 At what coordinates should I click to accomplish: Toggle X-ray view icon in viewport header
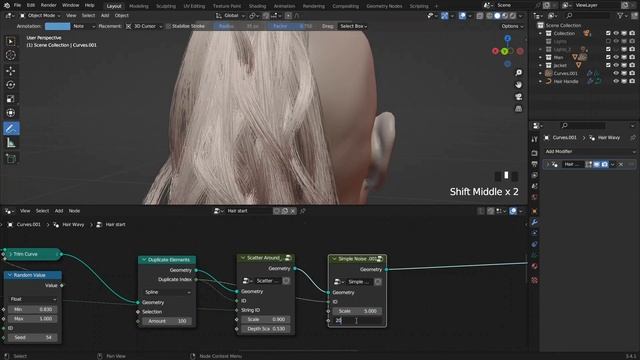pos(480,16)
